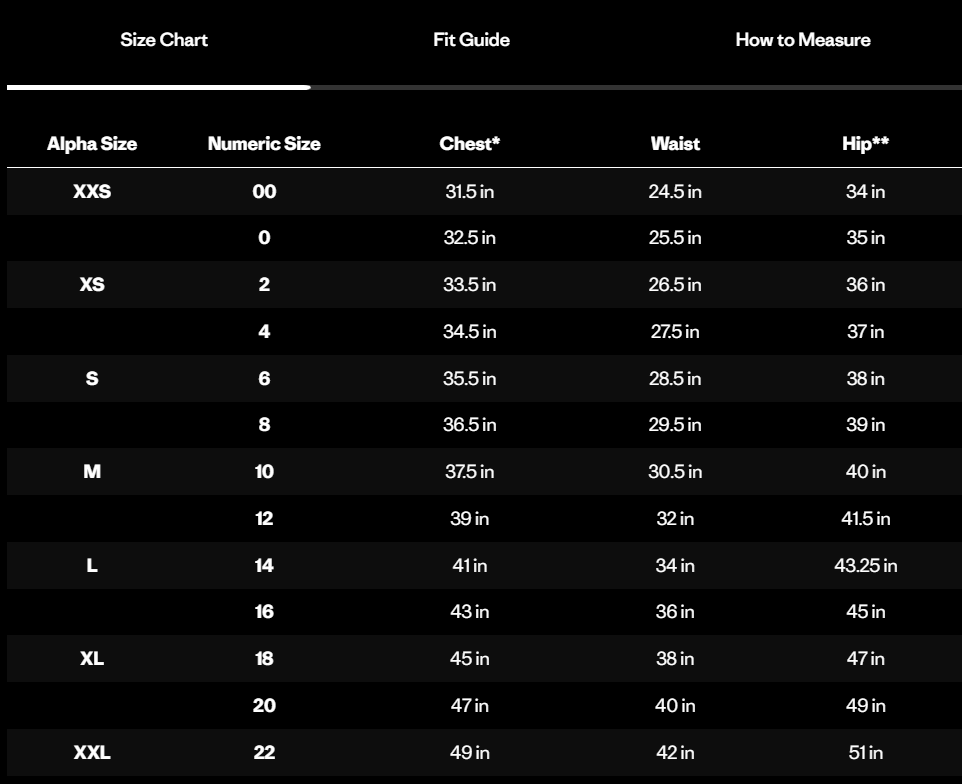Select the XXS alpha size cell
The height and width of the screenshot is (784, 962).
pos(92,191)
